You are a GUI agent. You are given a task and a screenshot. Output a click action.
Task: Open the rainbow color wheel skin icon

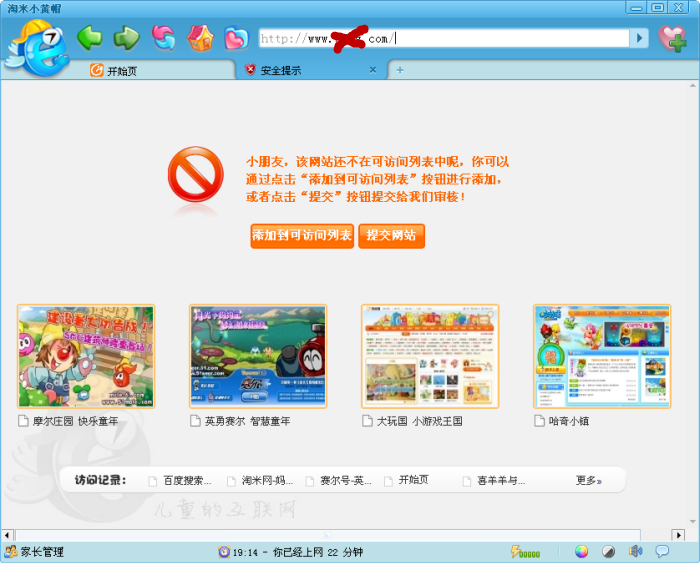coord(581,552)
